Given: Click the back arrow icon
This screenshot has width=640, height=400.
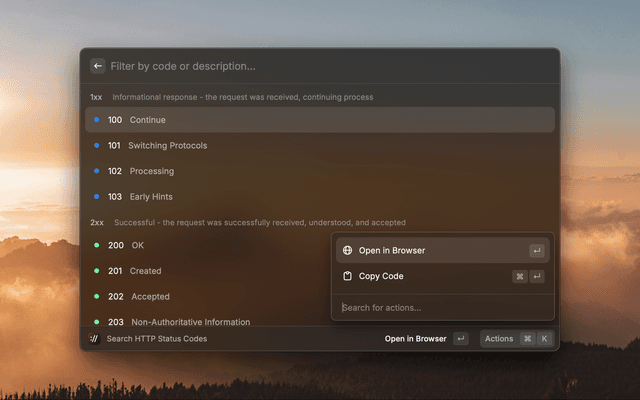Looking at the screenshot, I should click(x=98, y=66).
